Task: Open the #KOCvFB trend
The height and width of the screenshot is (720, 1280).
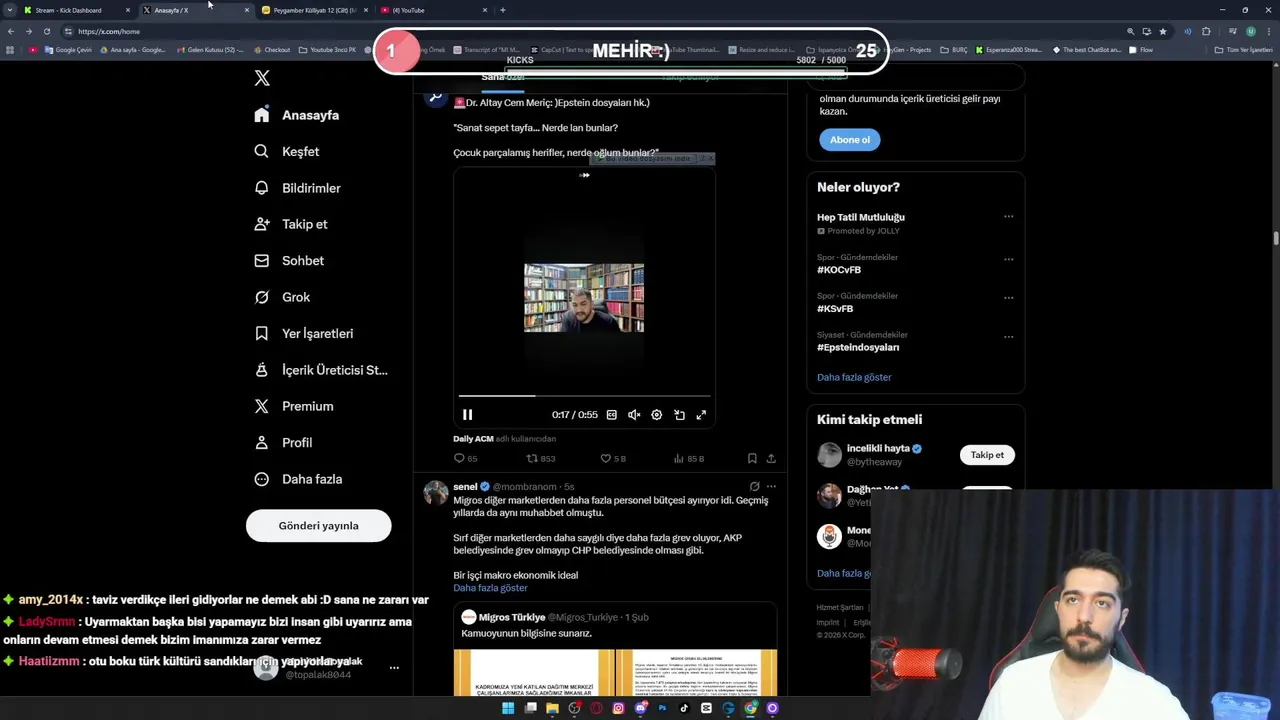Action: (x=839, y=270)
